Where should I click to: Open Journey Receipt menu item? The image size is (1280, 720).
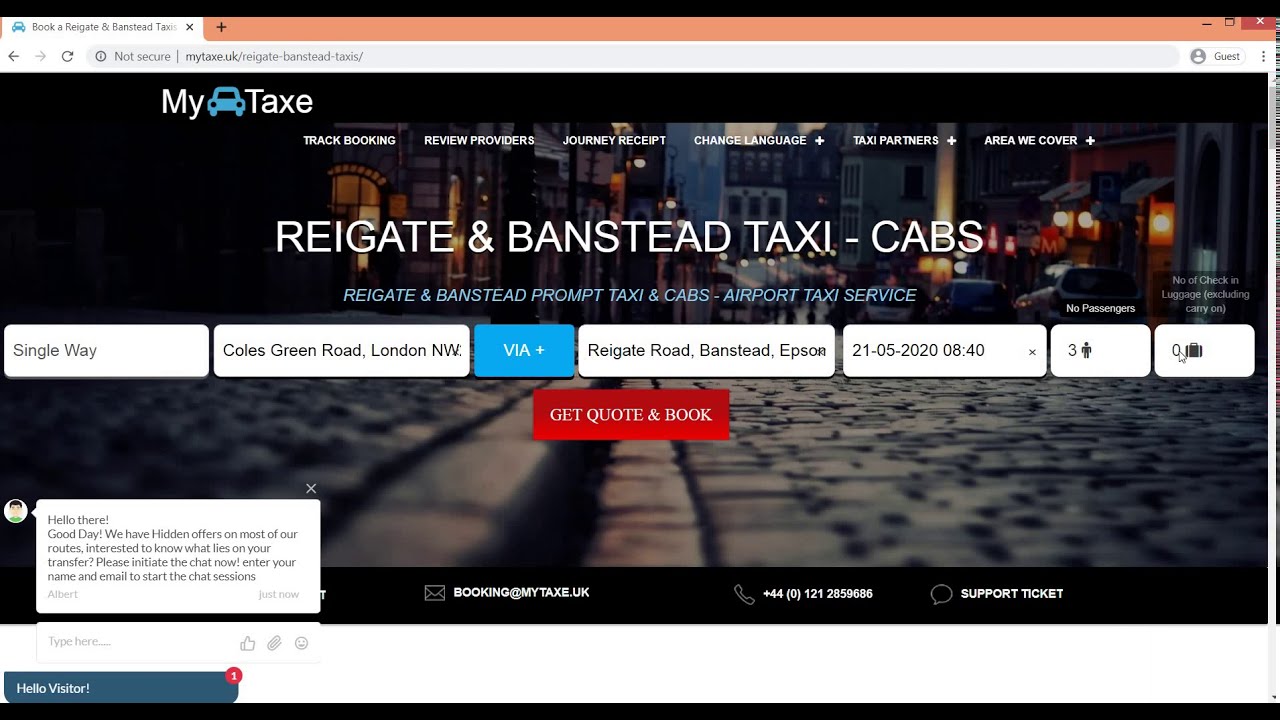tap(614, 141)
